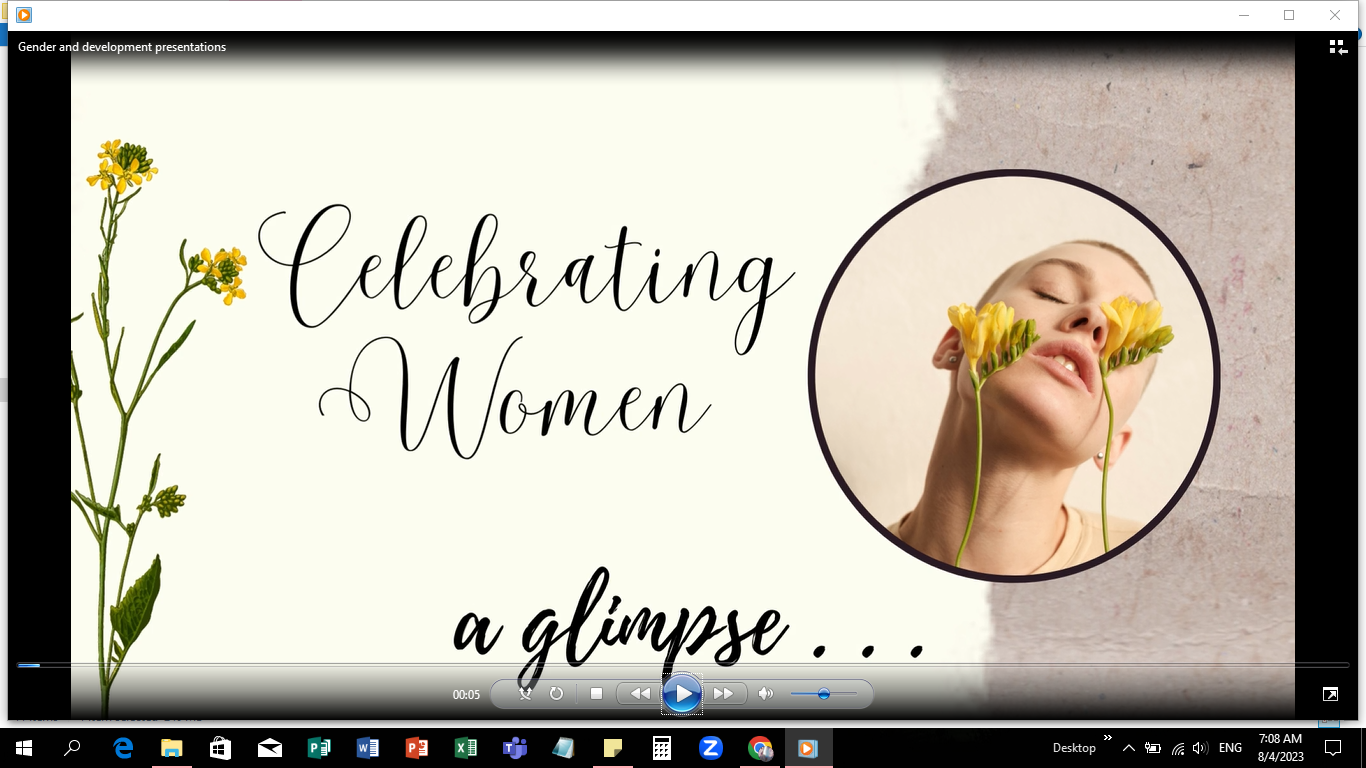
Task: Open Google Chrome from the taskbar
Action: pyautogui.click(x=760, y=748)
